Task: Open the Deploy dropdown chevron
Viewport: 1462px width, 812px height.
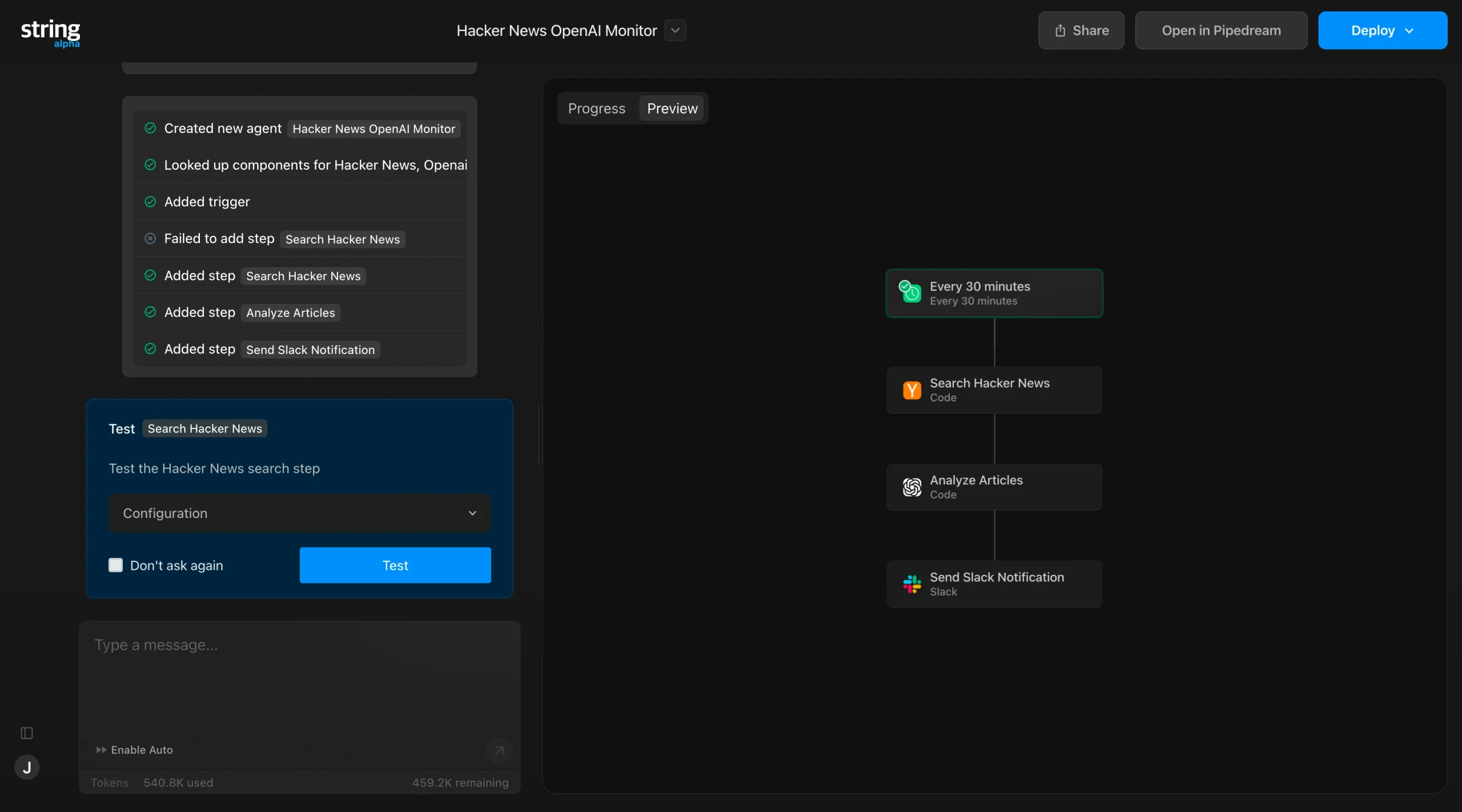Action: [1409, 30]
